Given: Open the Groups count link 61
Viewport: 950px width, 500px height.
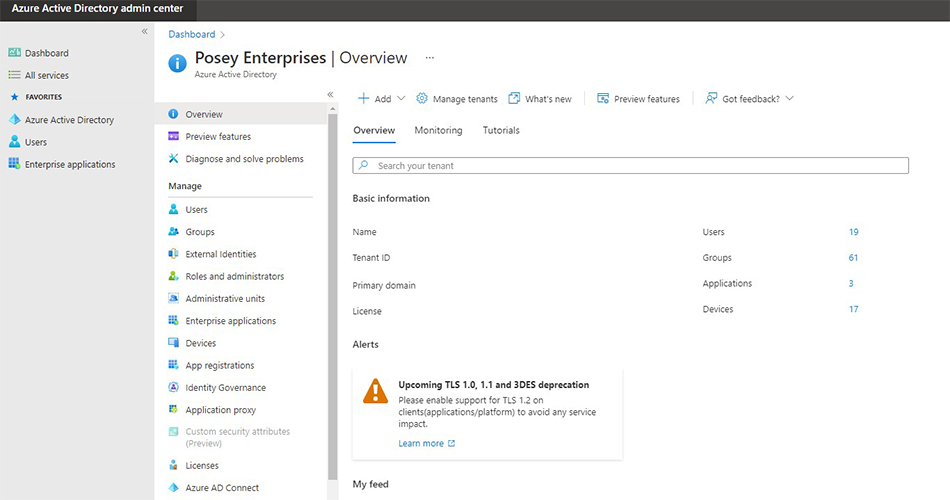Looking at the screenshot, I should pos(853,258).
